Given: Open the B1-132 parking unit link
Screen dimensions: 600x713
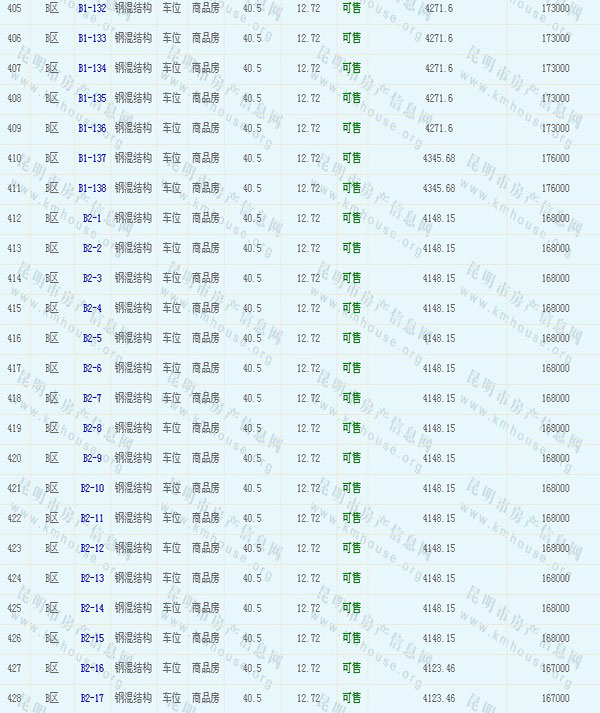Looking at the screenshot, I should tap(92, 8).
